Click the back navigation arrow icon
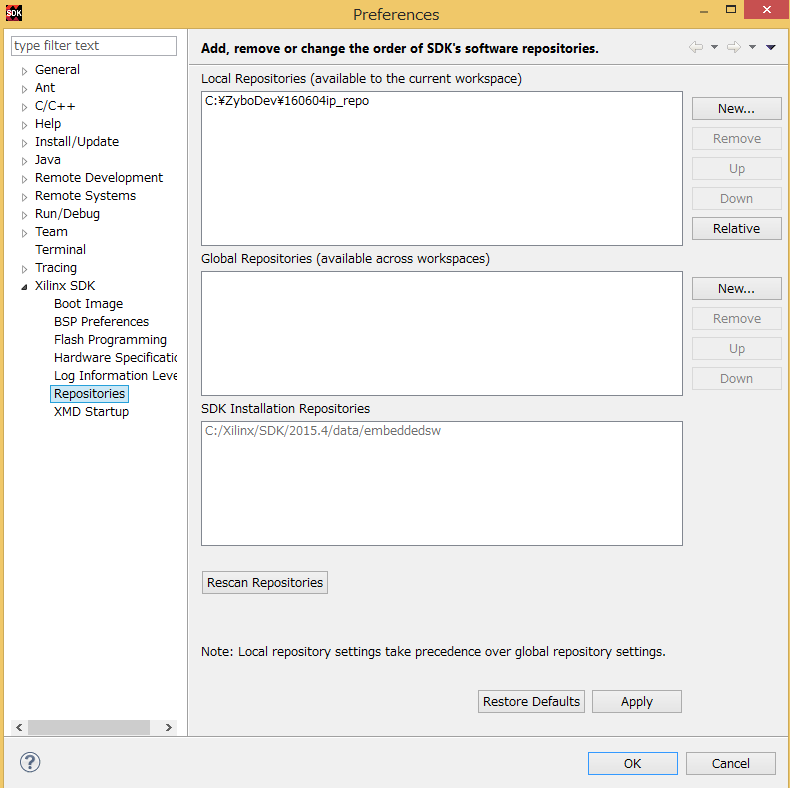The width and height of the screenshot is (790, 788). (696, 47)
